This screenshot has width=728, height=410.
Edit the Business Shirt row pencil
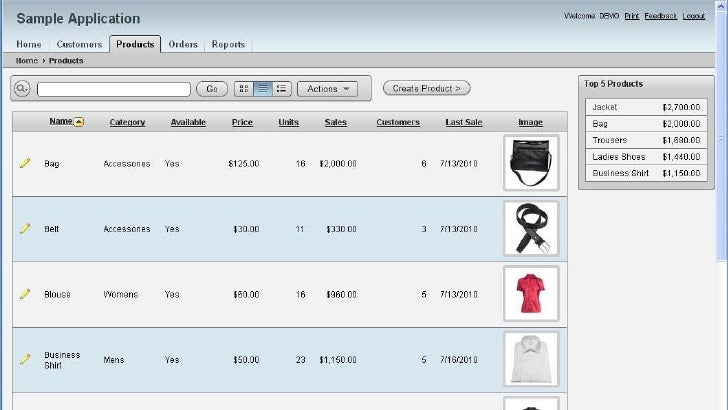25,359
